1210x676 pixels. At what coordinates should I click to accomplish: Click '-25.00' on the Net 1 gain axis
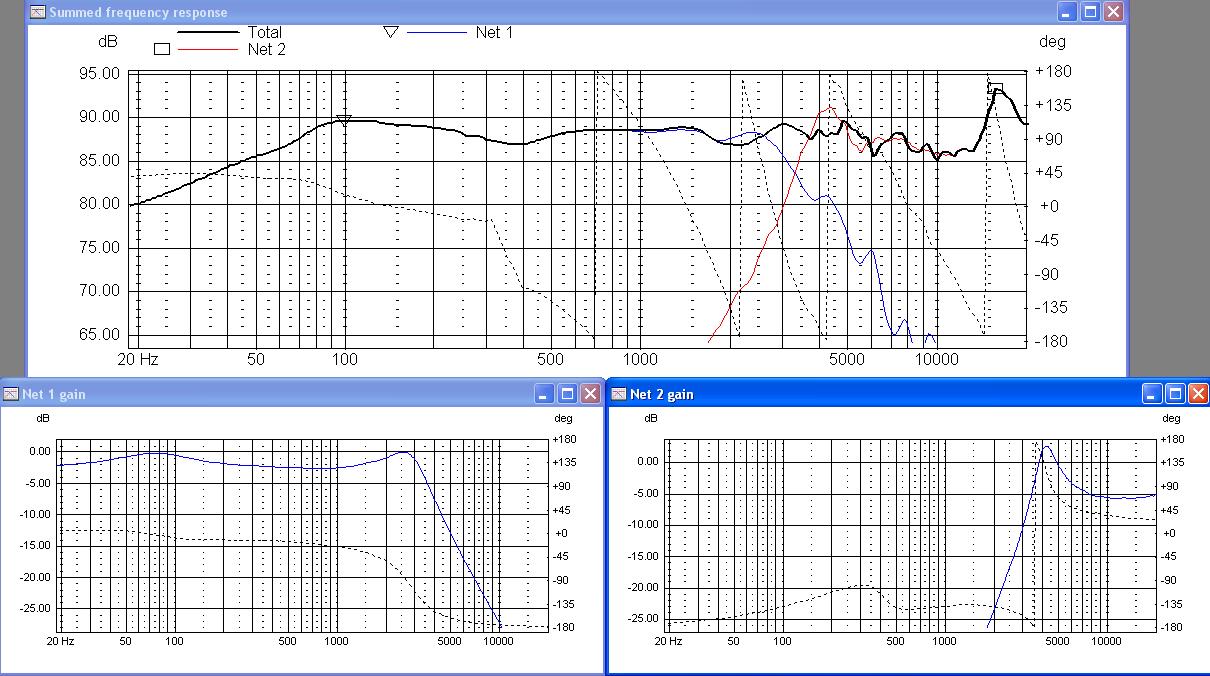pos(35,608)
